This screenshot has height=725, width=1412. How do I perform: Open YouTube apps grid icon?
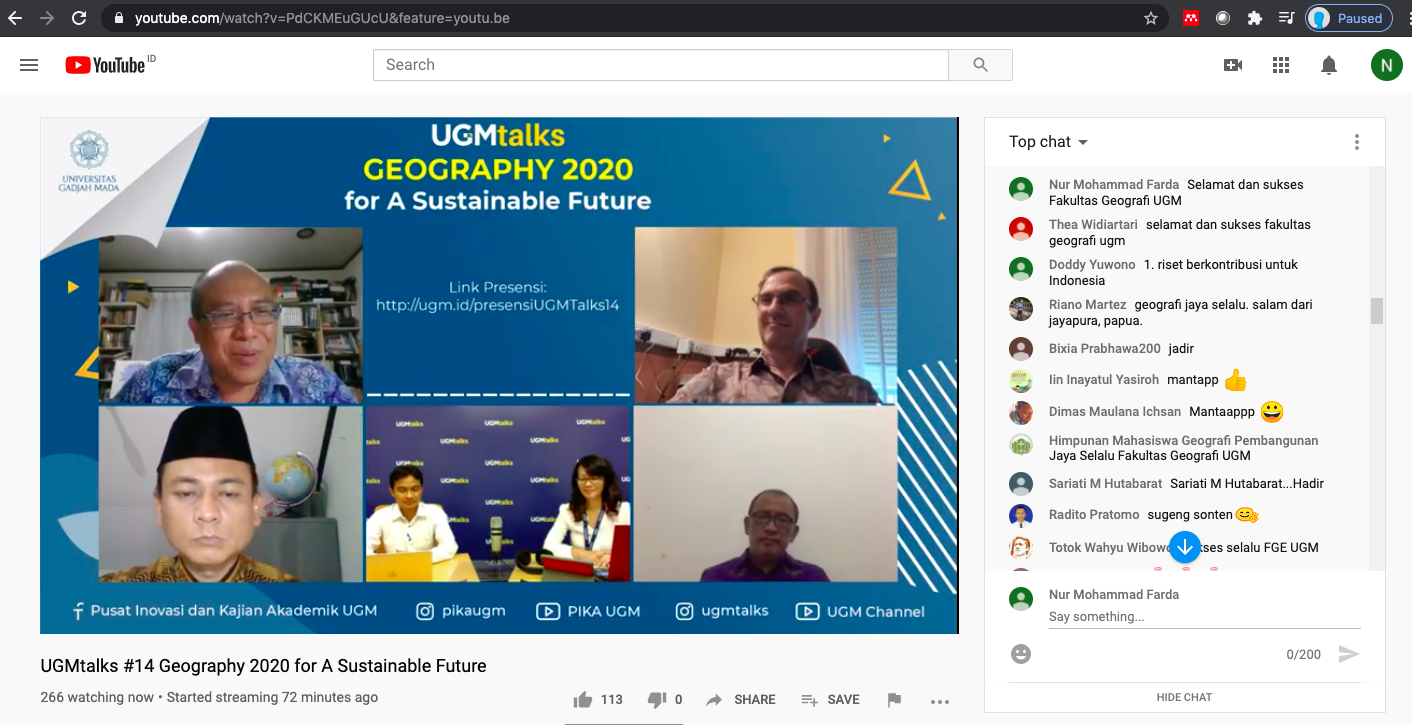(x=1281, y=65)
